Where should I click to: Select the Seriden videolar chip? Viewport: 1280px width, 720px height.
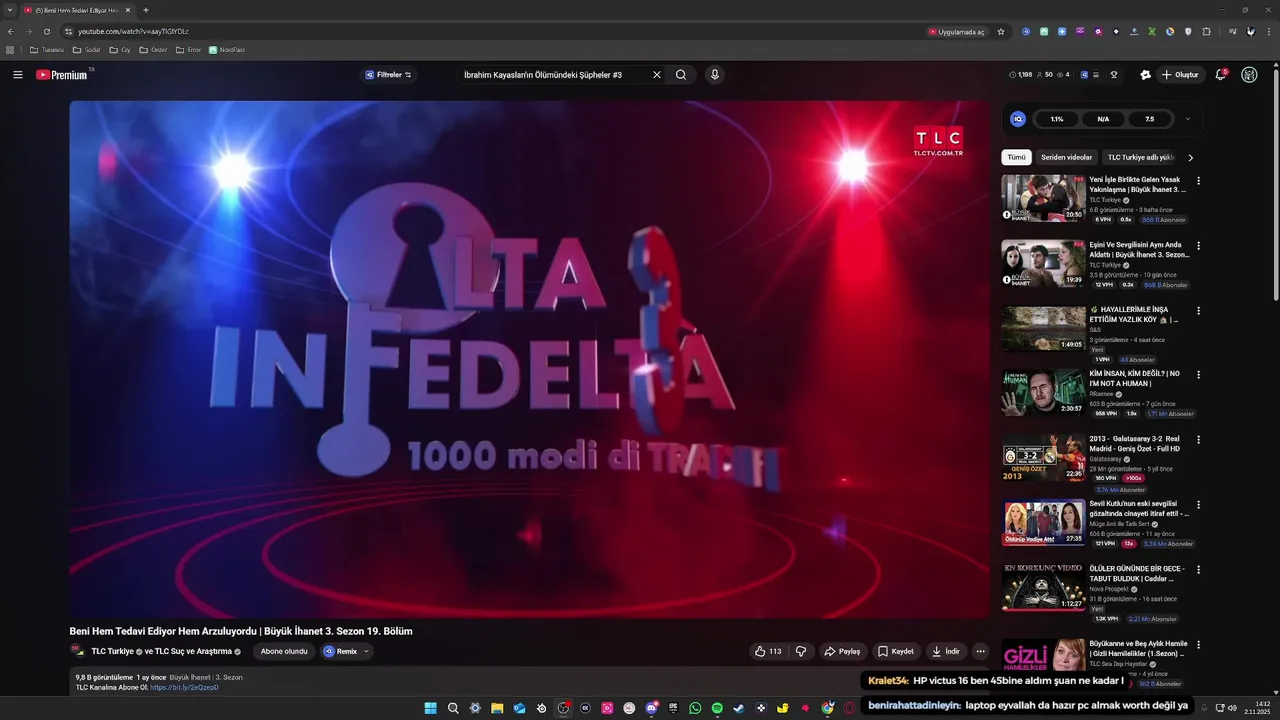tap(1066, 158)
